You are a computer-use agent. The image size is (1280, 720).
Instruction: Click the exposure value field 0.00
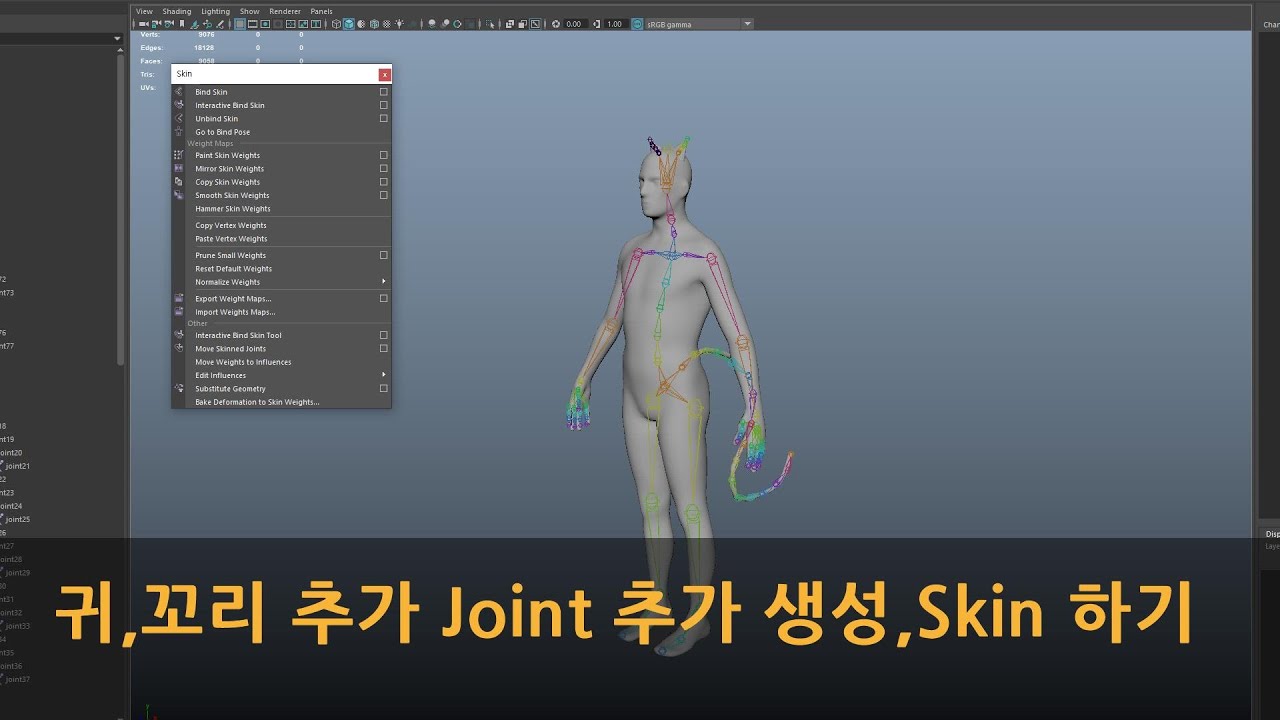(575, 24)
